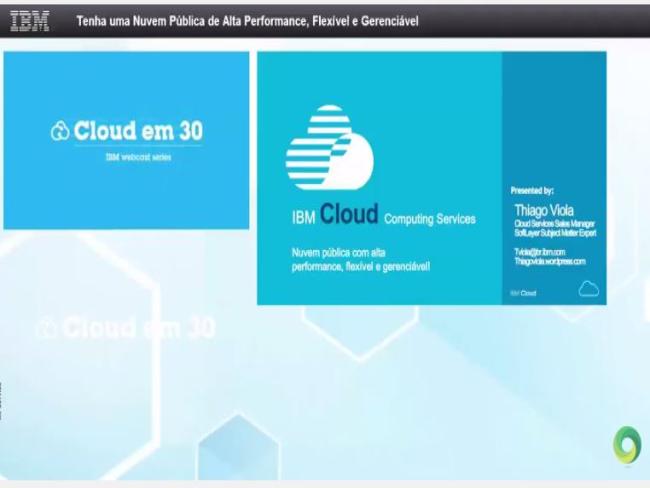Click 'Presented by:' label
The height and width of the screenshot is (488, 650).
pyautogui.click(x=532, y=191)
